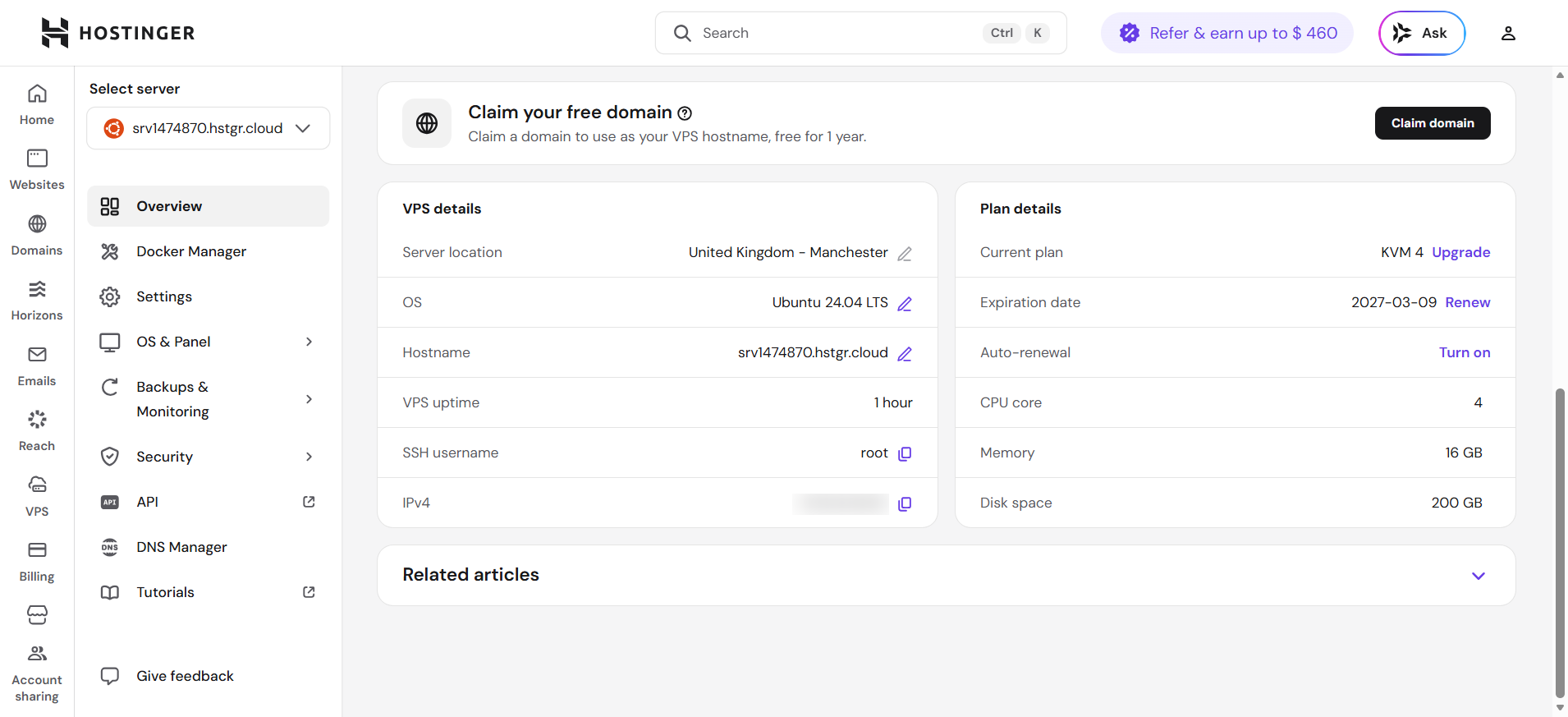Open Reach from the left rail

tap(37, 431)
